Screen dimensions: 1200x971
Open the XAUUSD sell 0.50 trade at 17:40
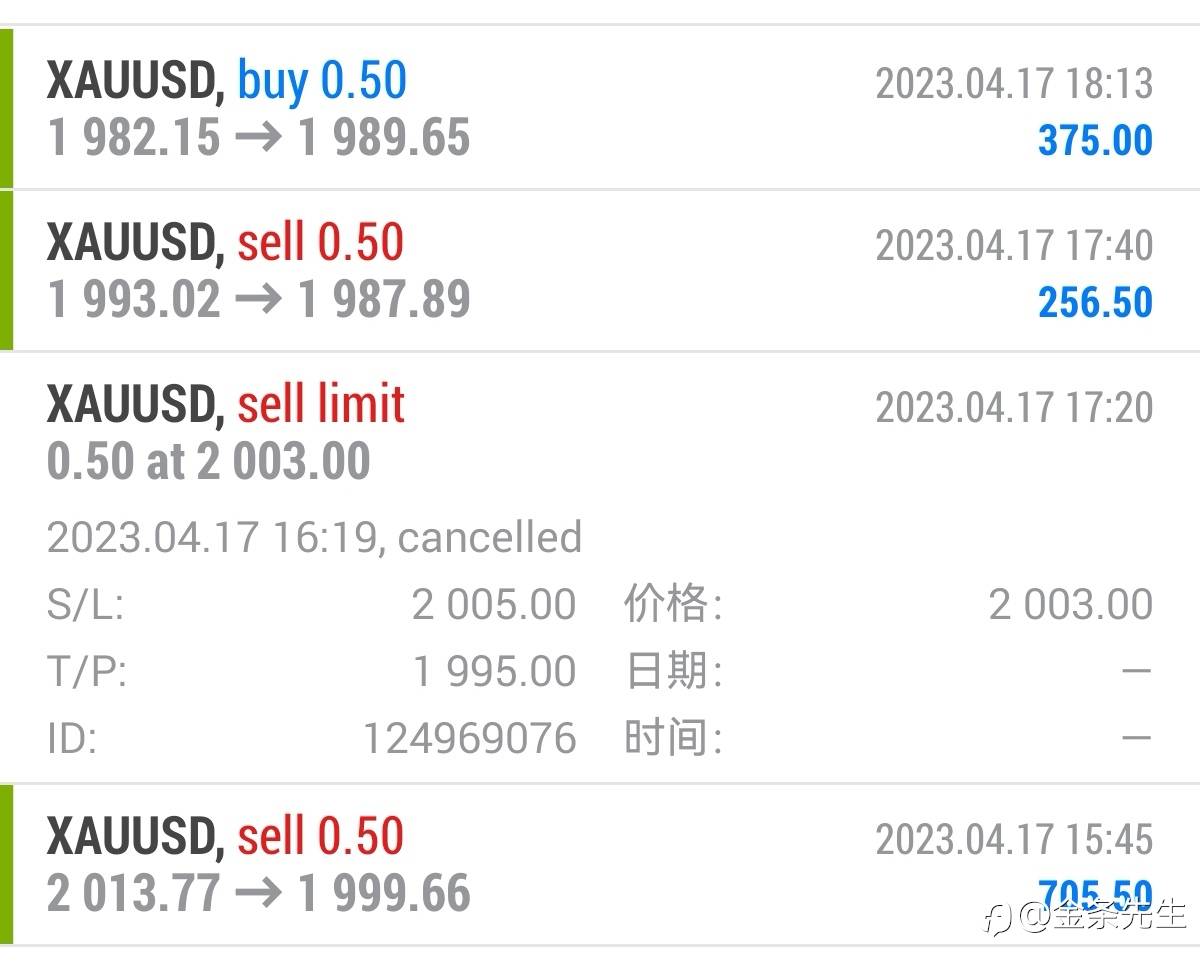(x=600, y=270)
